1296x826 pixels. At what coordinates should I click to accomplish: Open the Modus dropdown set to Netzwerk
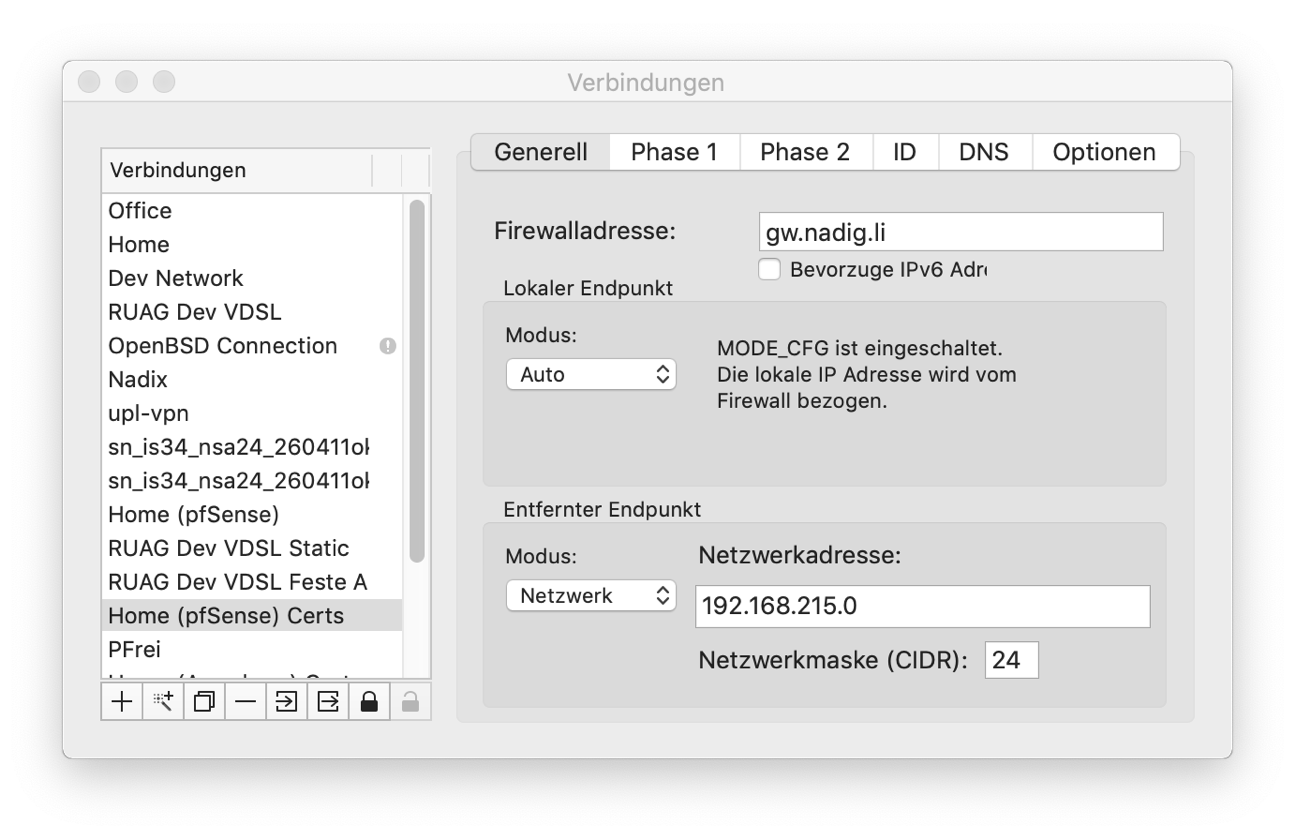[x=591, y=596]
